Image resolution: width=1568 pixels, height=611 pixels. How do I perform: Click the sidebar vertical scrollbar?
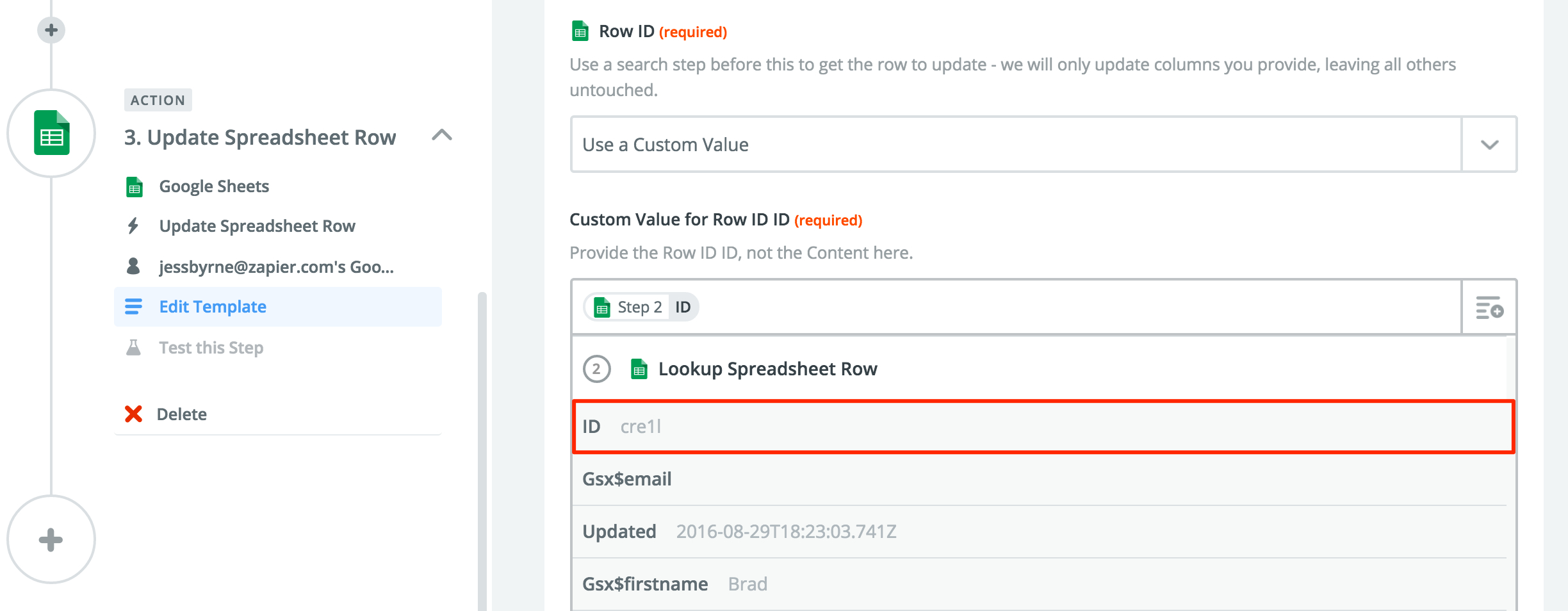point(482,448)
